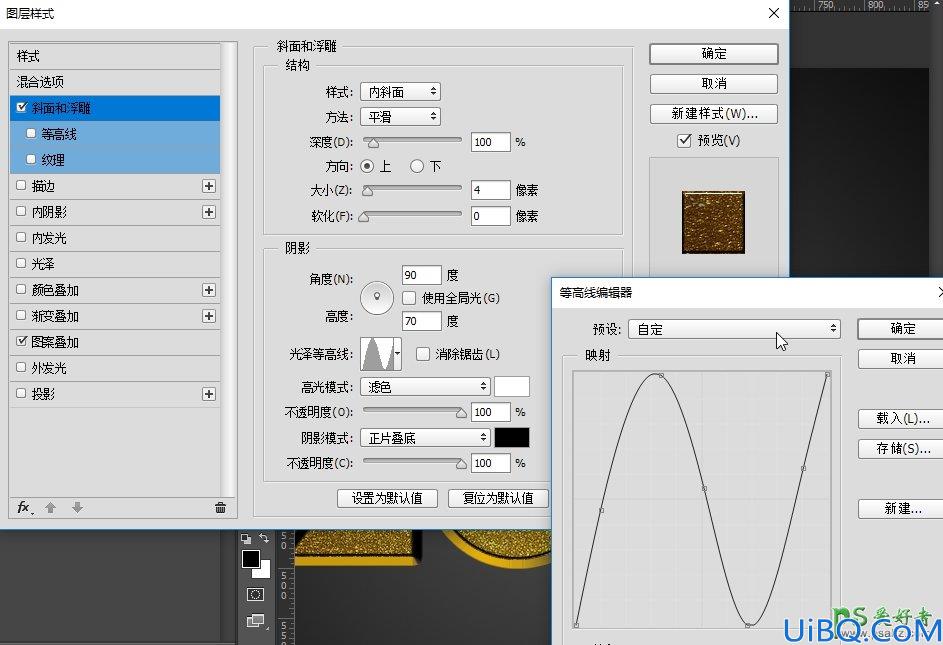Click 新建... button in contour editor
Image resolution: width=943 pixels, height=645 pixels.
click(x=902, y=508)
